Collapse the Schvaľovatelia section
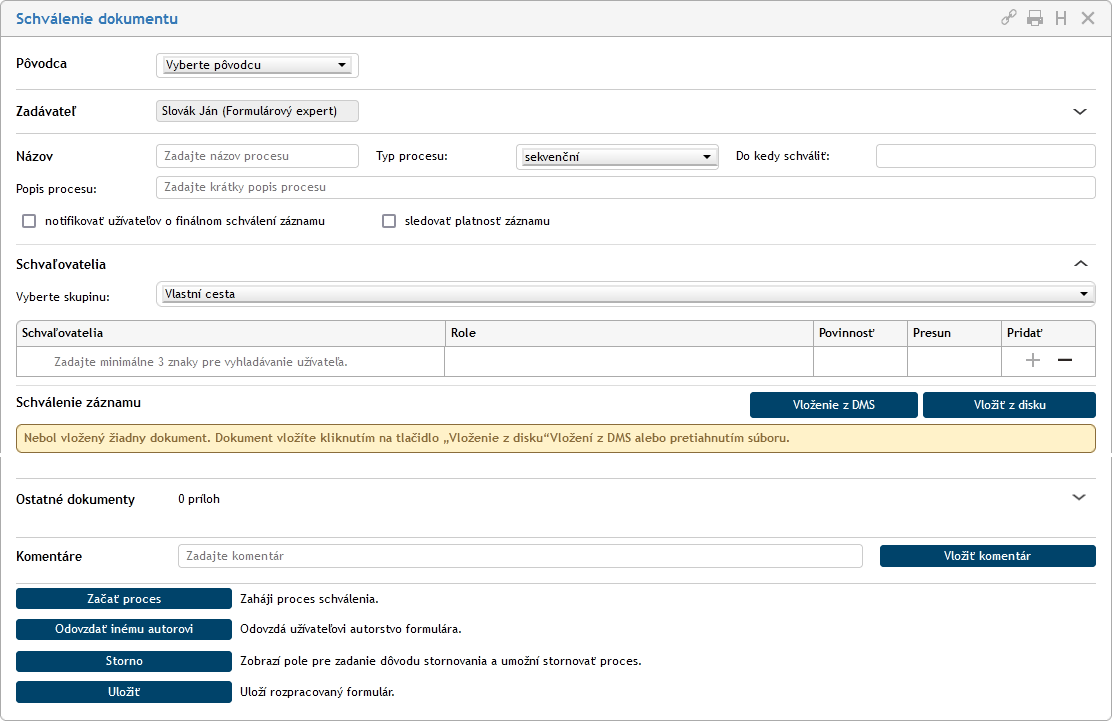 tap(1080, 264)
